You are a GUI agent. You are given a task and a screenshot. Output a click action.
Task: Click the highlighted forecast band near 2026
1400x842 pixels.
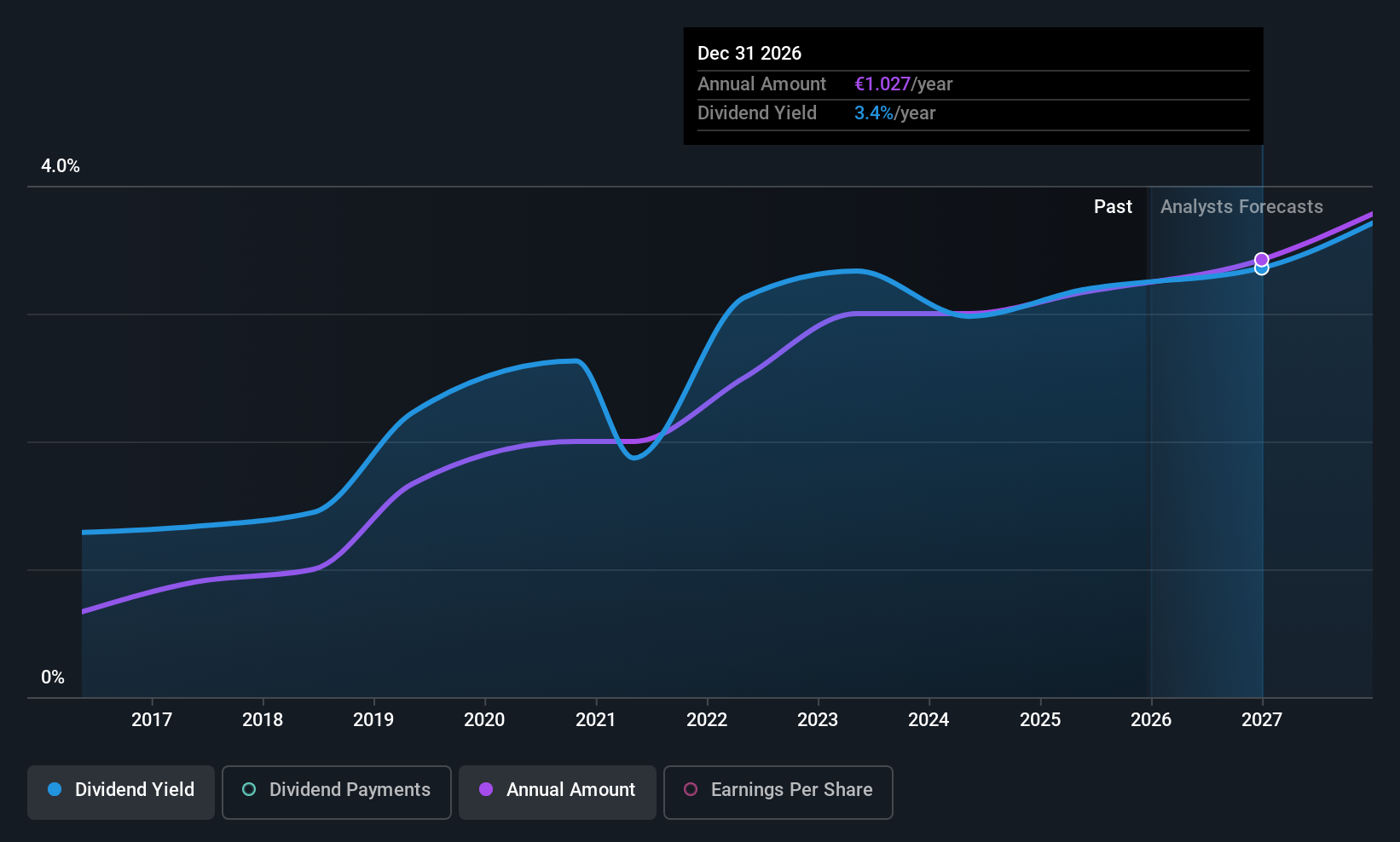(x=1206, y=426)
